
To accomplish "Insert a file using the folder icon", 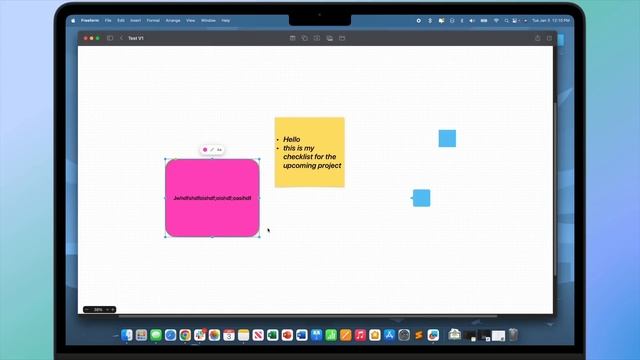I will [x=342, y=38].
